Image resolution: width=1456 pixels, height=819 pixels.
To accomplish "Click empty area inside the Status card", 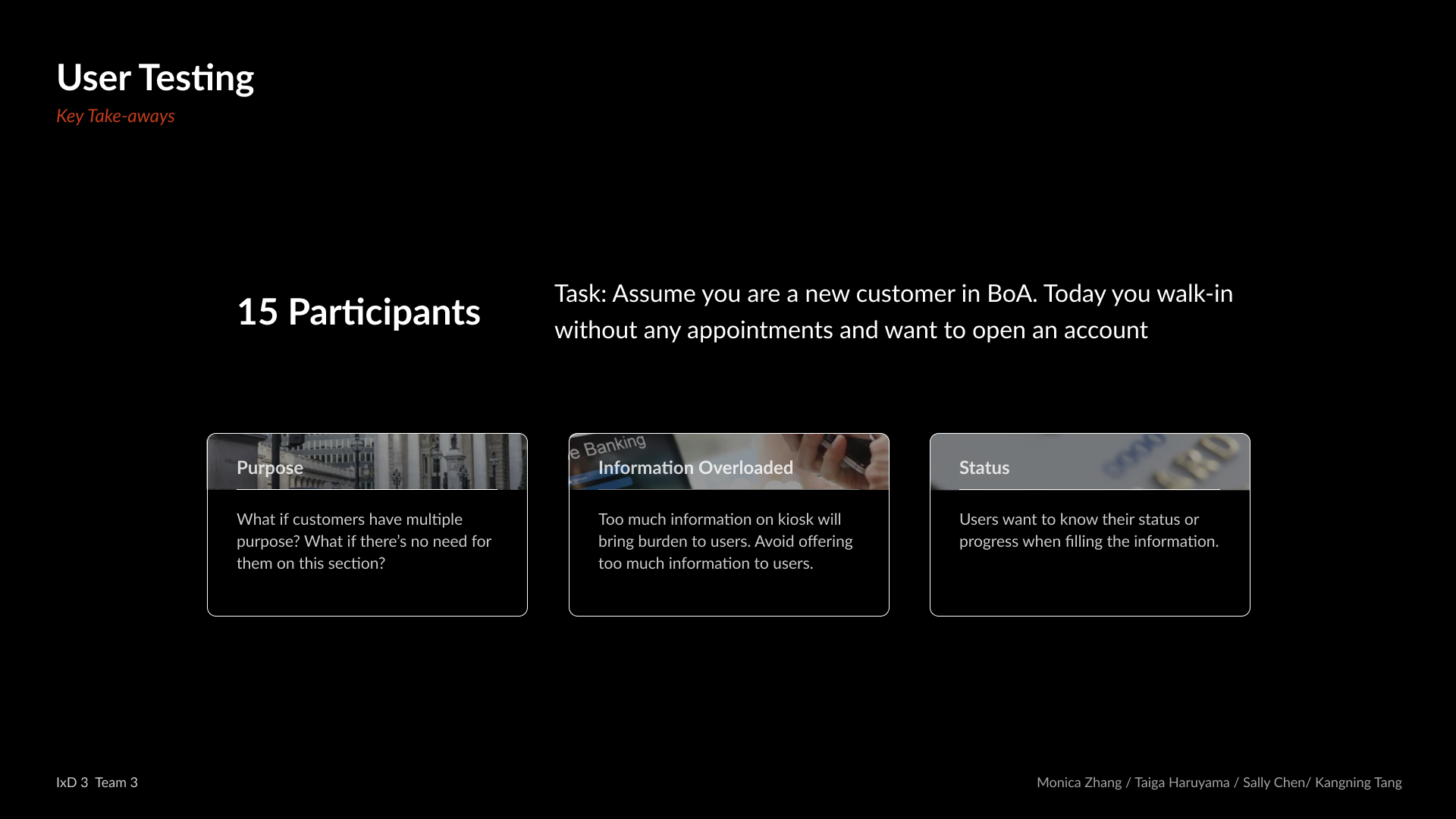I will pyautogui.click(x=1090, y=585).
